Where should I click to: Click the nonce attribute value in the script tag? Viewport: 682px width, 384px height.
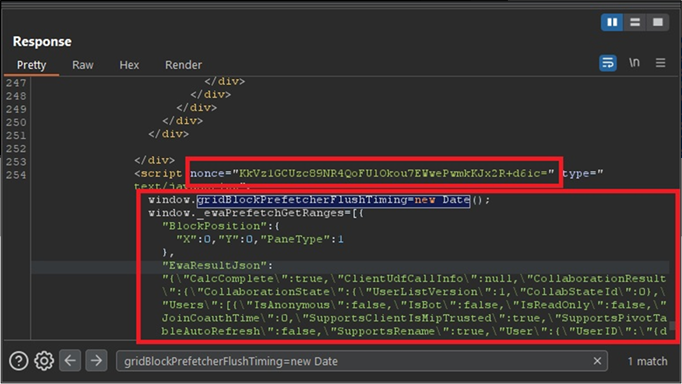[394, 174]
